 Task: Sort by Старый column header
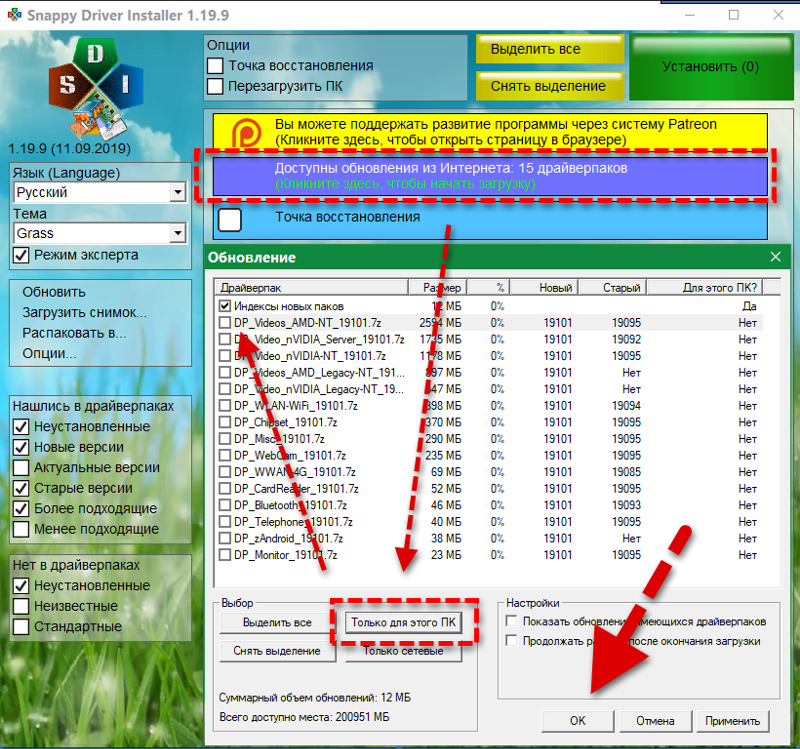coord(613,287)
